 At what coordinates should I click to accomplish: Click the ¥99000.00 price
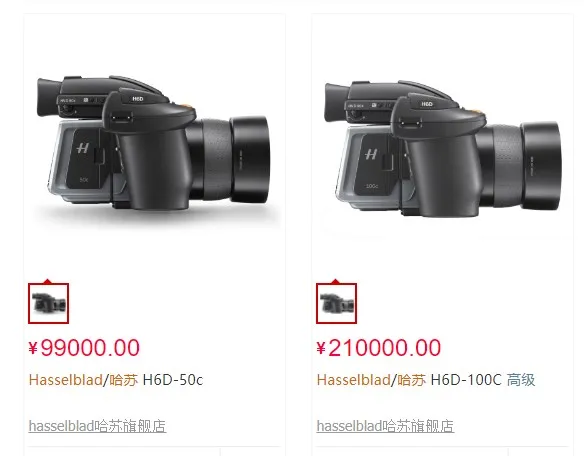(x=84, y=348)
